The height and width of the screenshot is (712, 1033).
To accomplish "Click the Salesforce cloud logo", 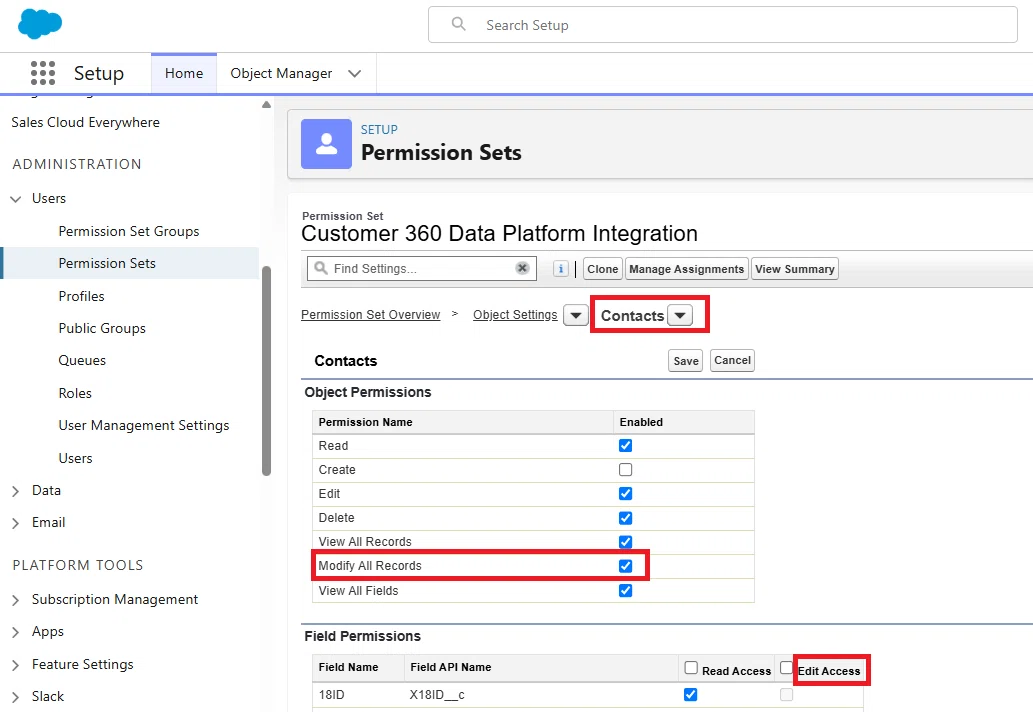I will [x=40, y=24].
